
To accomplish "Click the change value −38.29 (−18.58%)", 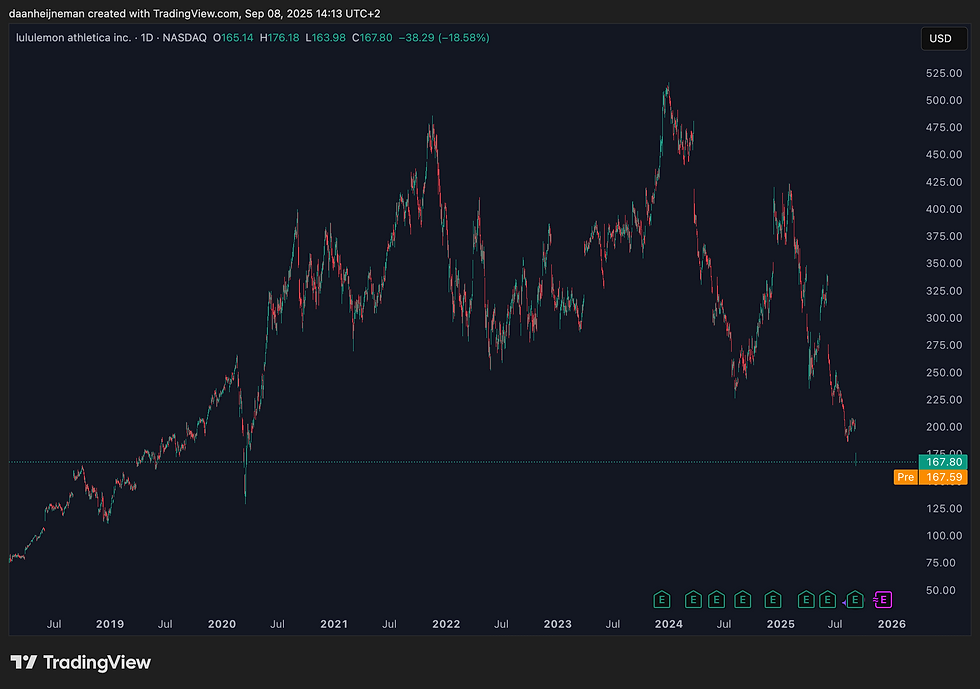I will coord(444,38).
